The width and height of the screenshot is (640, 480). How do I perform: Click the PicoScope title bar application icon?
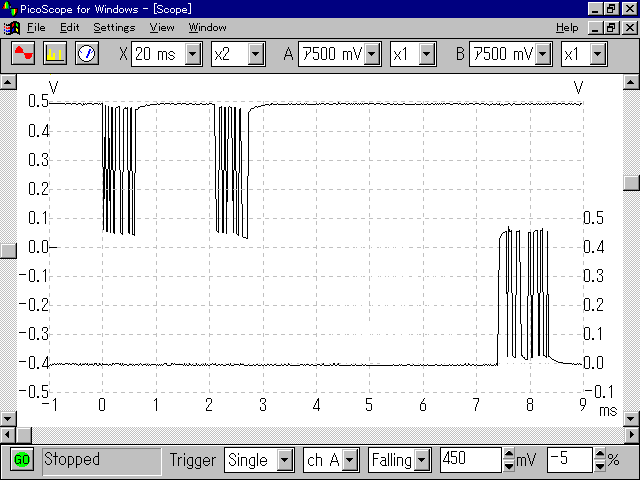(x=9, y=9)
